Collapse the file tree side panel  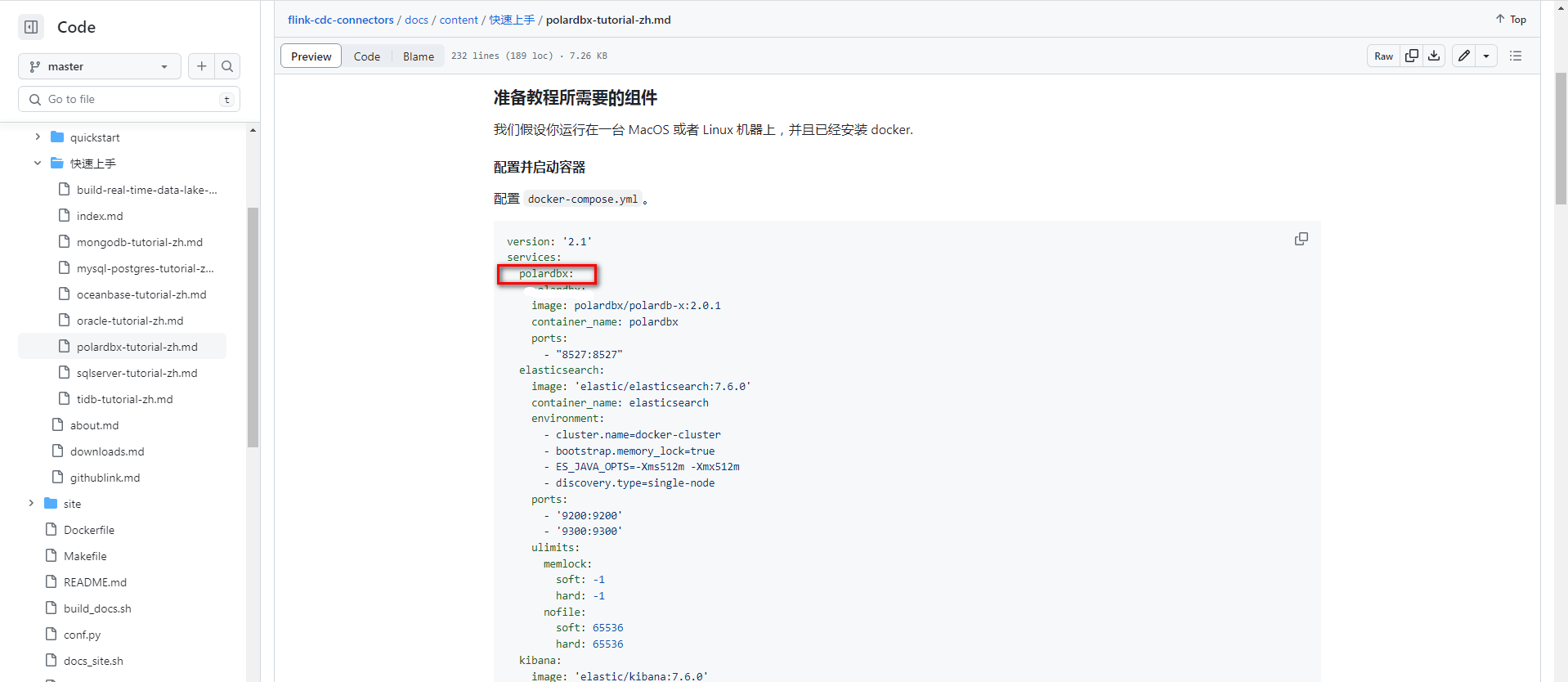[31, 27]
